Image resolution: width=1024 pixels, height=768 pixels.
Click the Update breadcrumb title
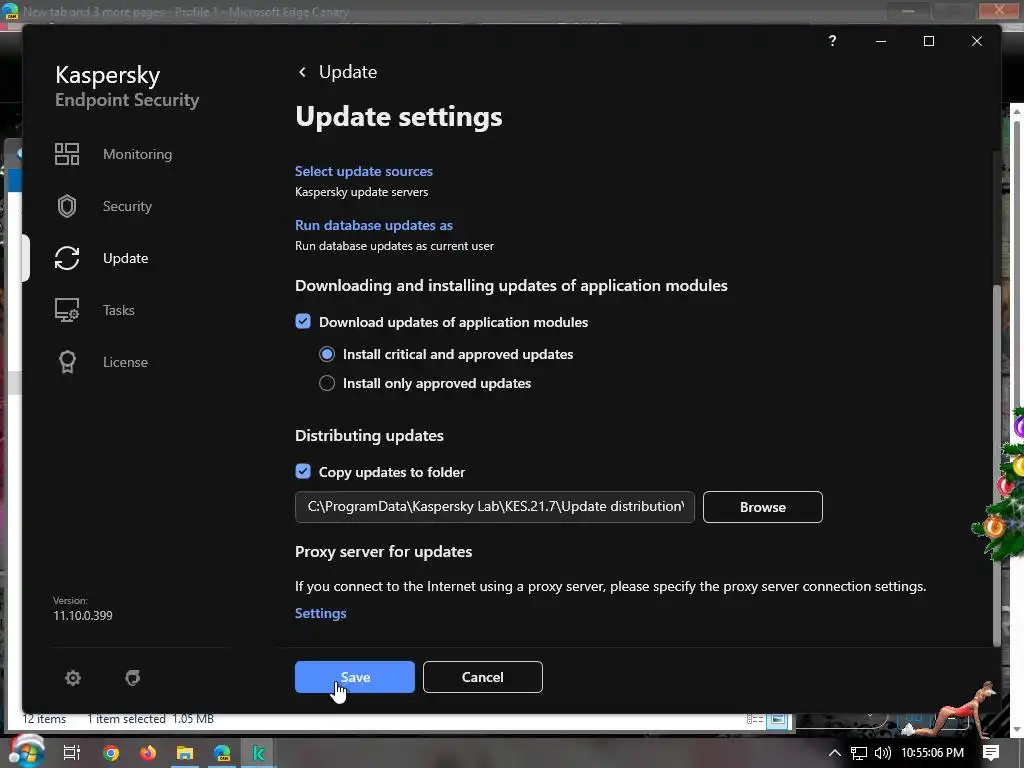[347, 72]
